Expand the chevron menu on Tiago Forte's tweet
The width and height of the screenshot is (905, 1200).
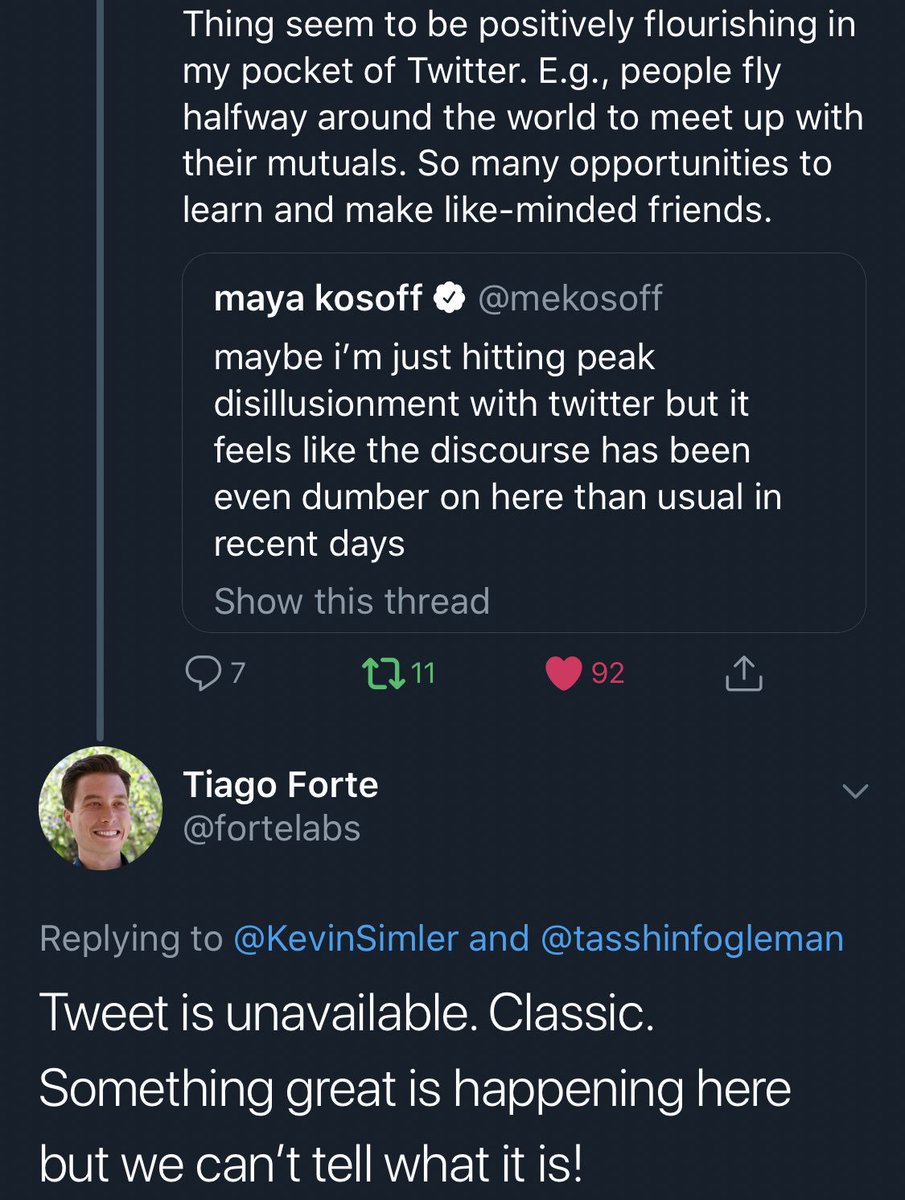pos(853,792)
